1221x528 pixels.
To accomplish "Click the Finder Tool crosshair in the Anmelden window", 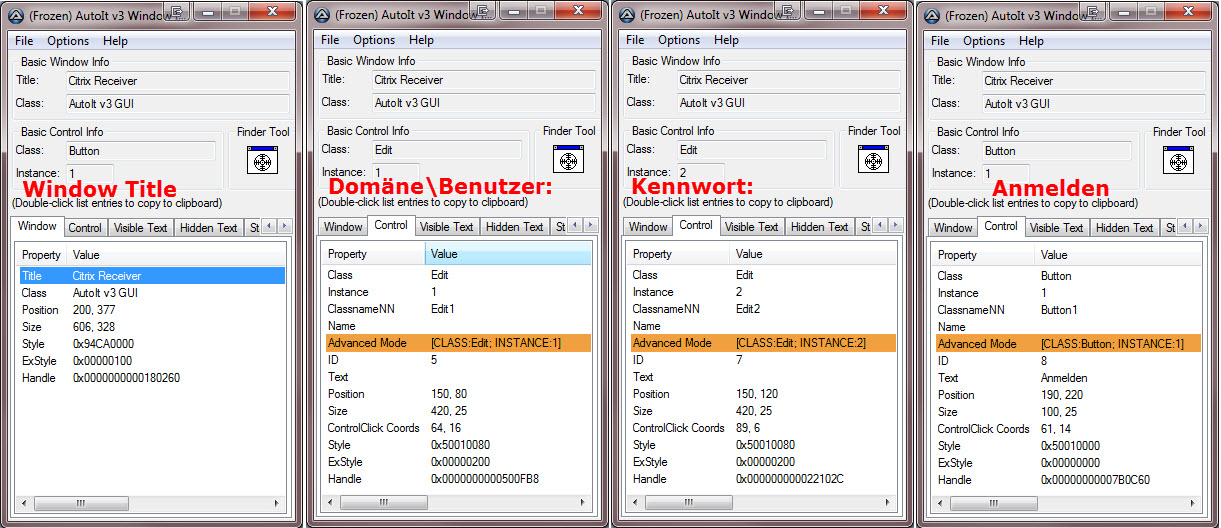I will [1178, 160].
